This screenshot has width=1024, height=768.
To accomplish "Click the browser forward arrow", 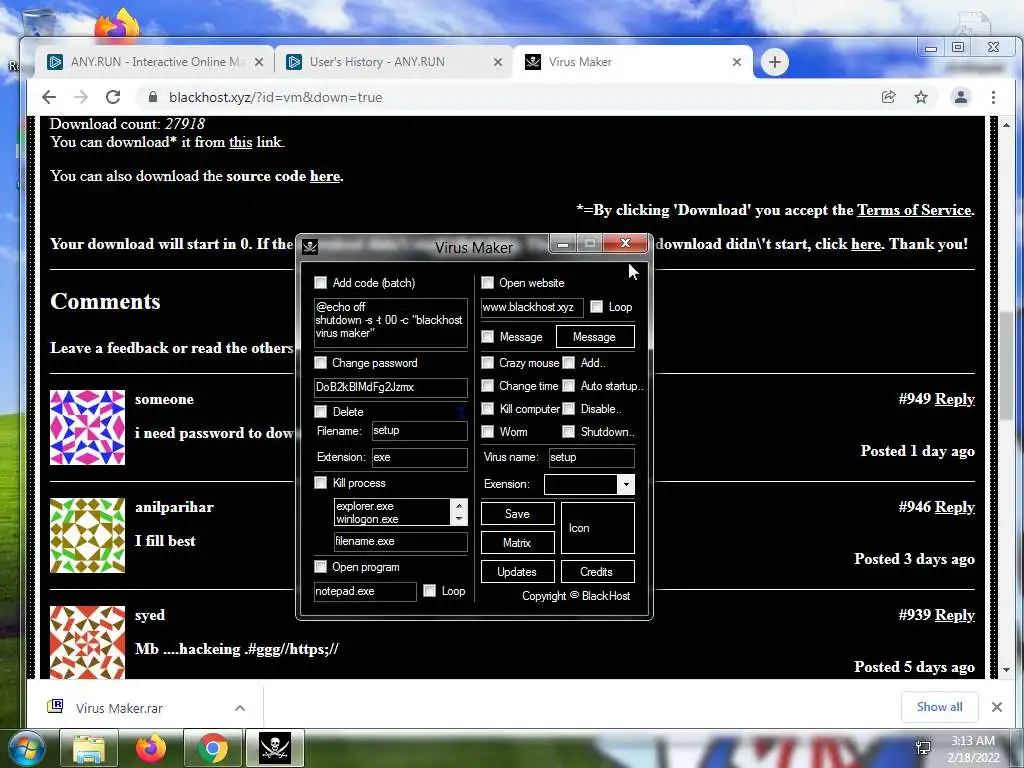I will pos(81,97).
